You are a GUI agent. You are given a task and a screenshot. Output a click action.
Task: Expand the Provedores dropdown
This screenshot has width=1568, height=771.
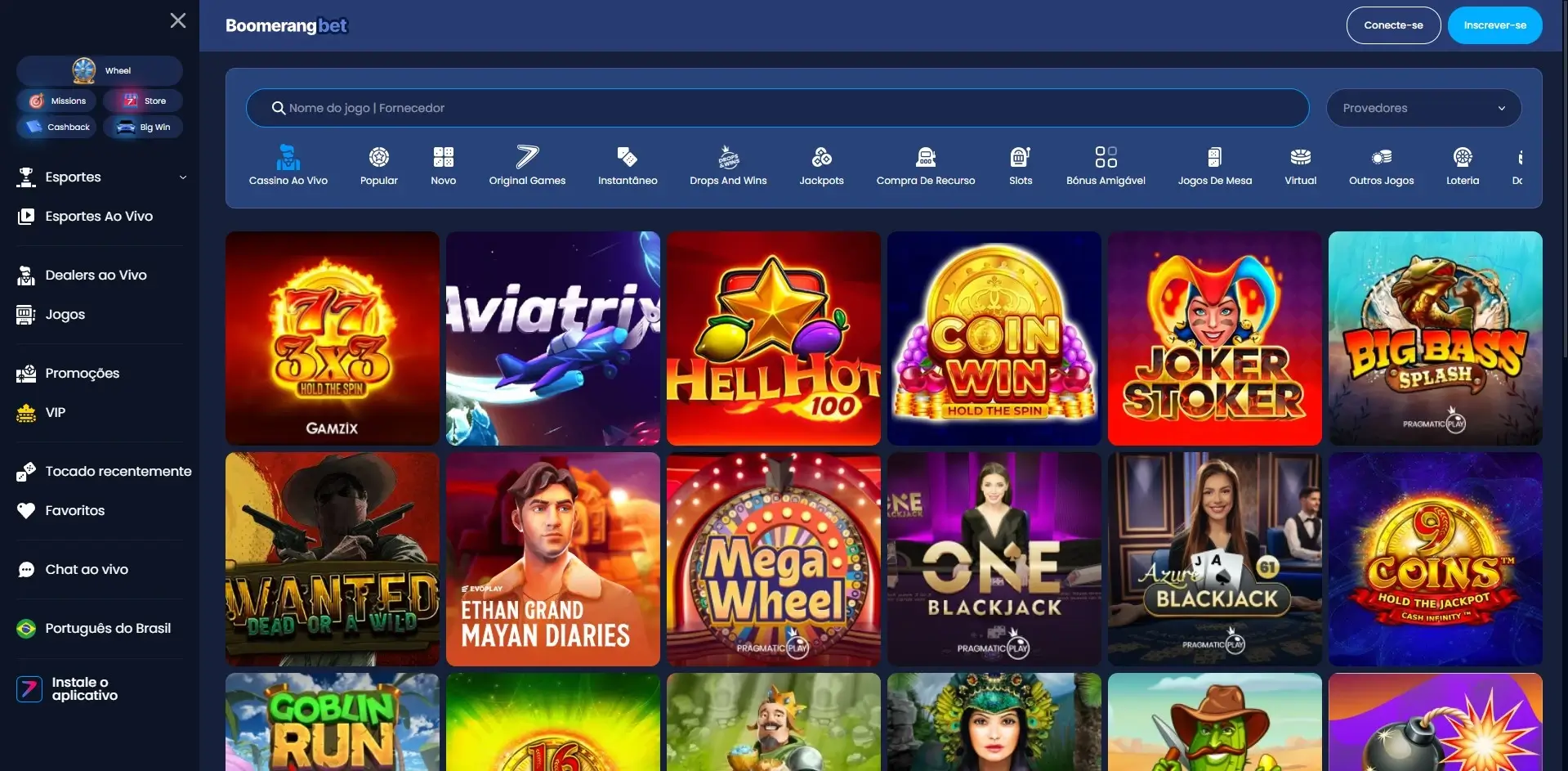1423,108
